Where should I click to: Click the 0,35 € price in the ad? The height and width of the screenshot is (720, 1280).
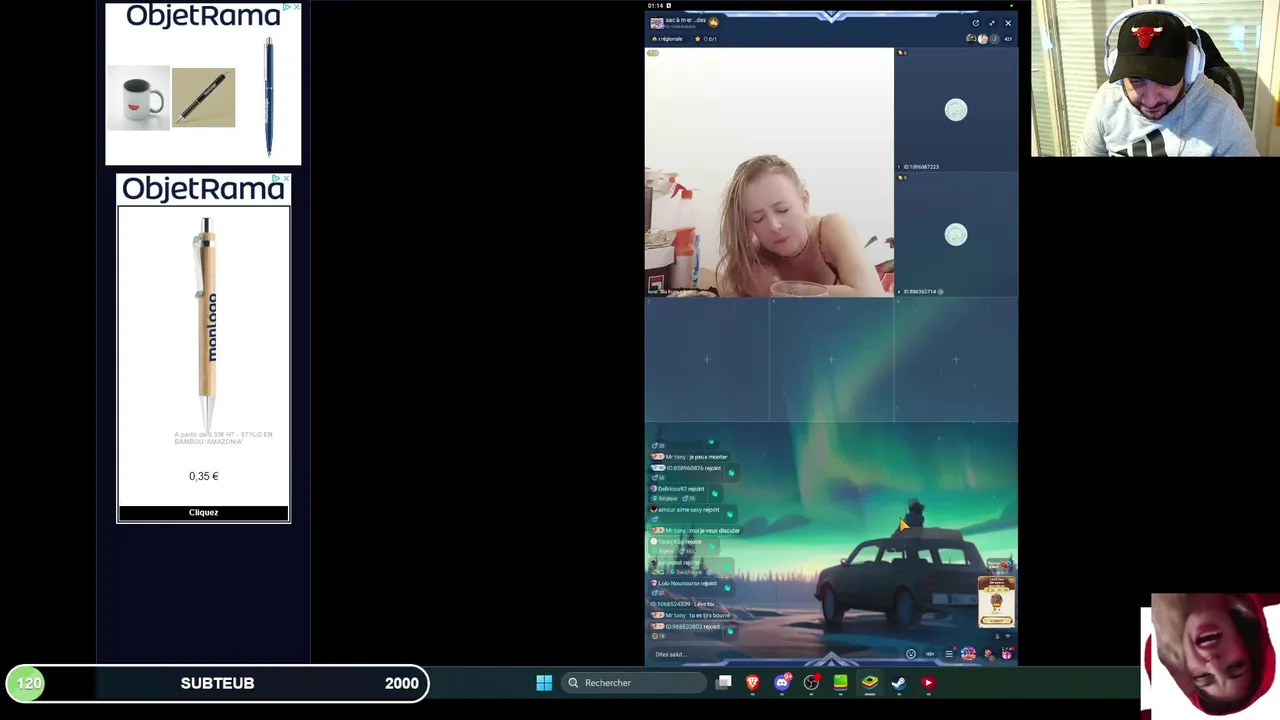tap(203, 476)
